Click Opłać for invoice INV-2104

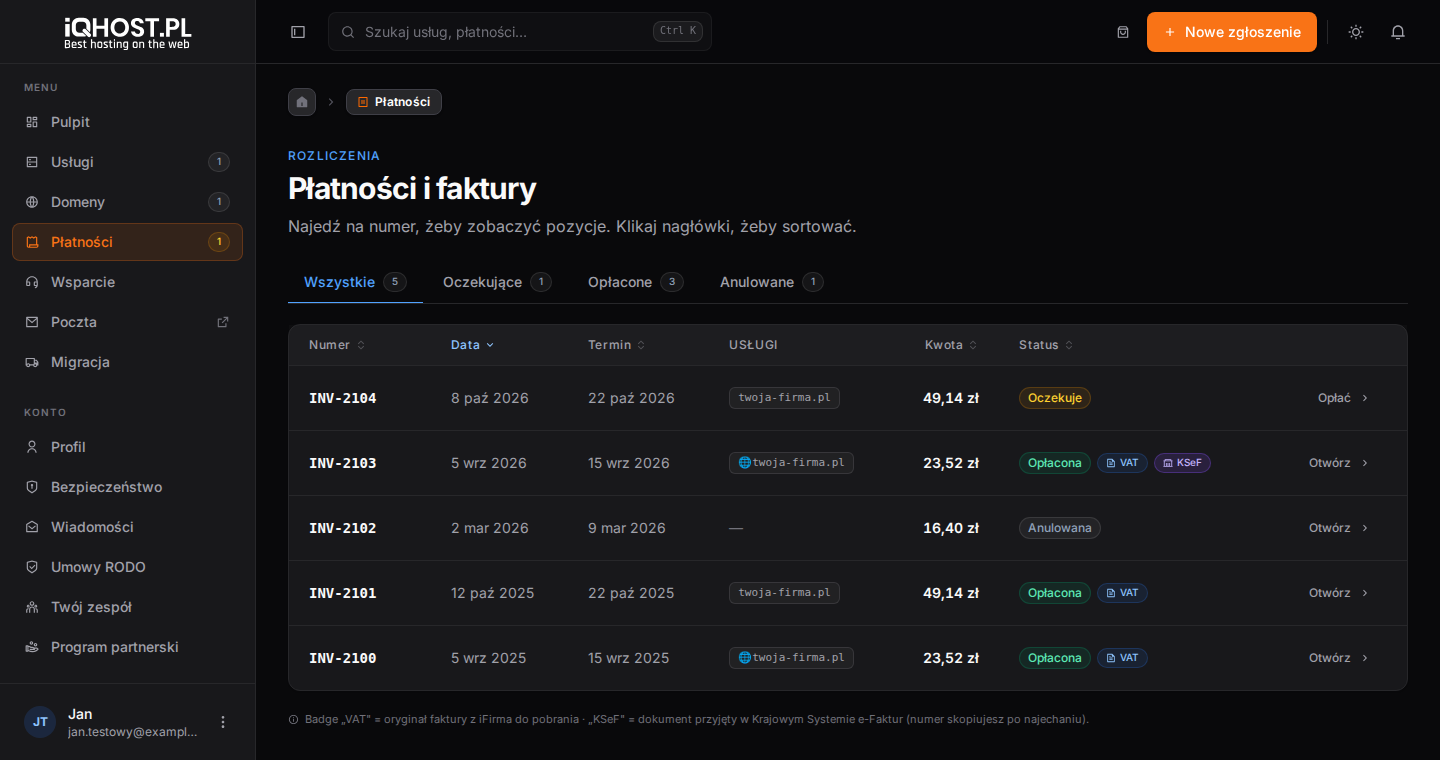click(1343, 398)
